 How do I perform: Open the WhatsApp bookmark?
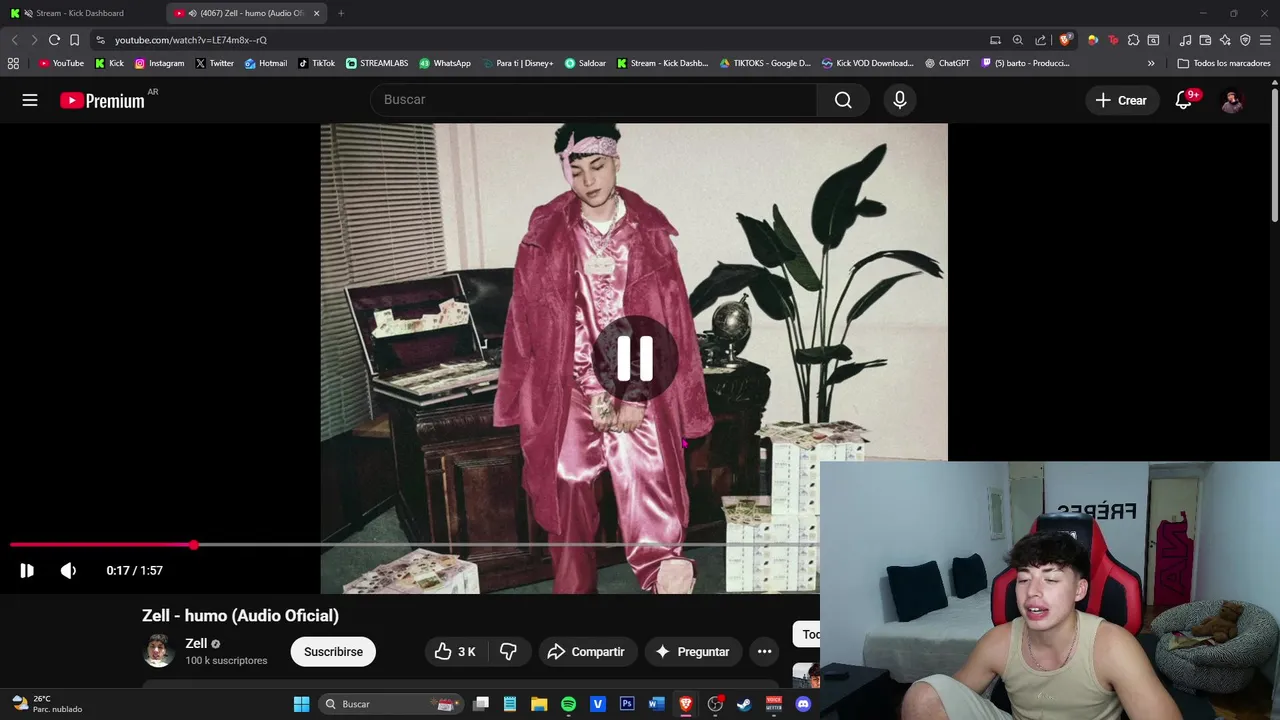point(445,63)
